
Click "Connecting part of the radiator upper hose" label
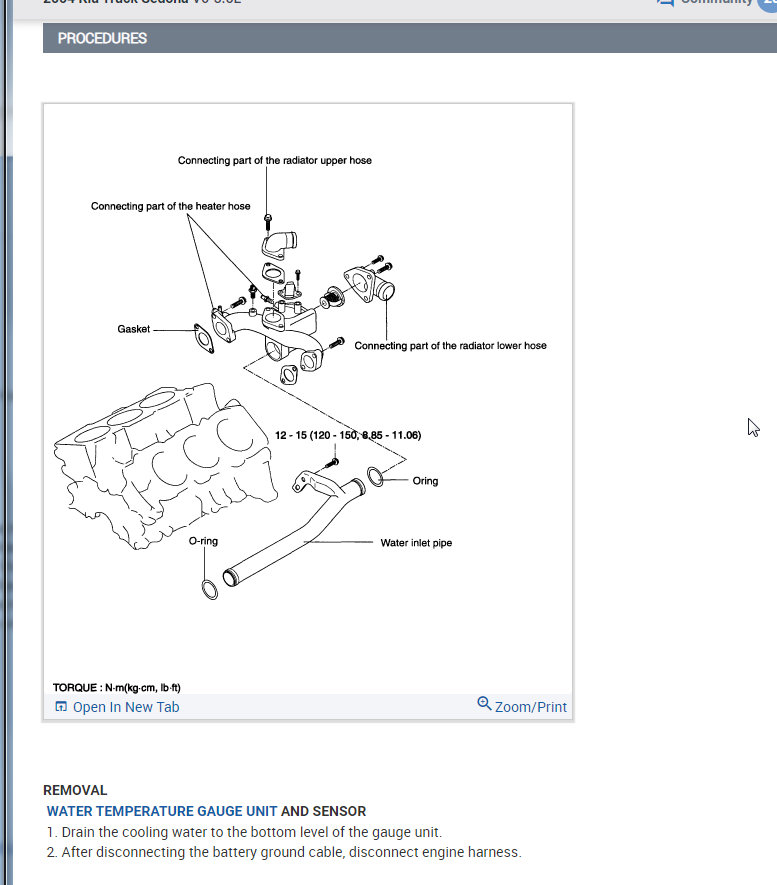click(x=275, y=160)
